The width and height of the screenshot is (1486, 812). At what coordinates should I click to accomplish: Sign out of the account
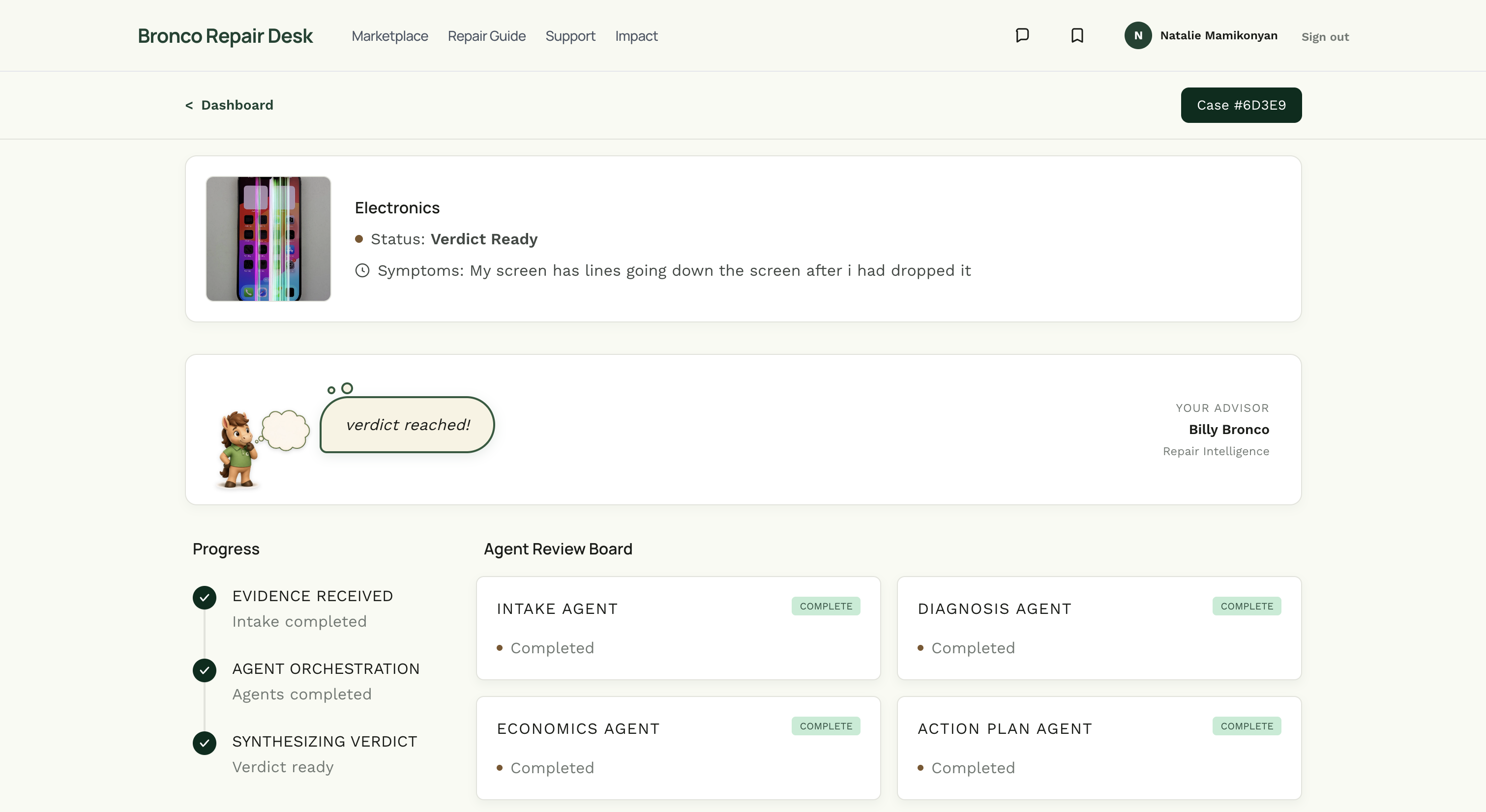[x=1325, y=37]
